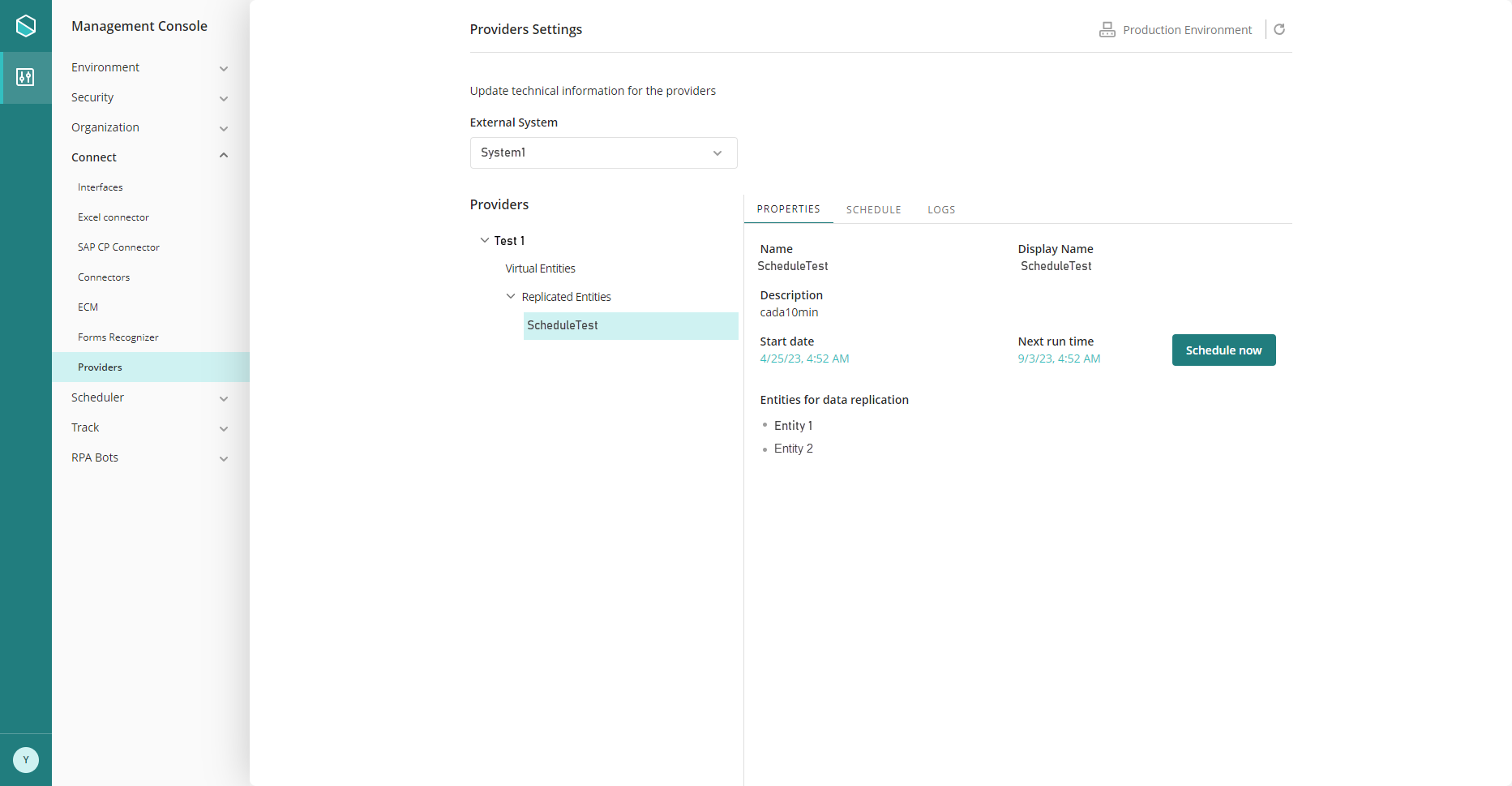Viewport: 1512px width, 786px height.
Task: Open the External System dropdown
Action: click(603, 152)
